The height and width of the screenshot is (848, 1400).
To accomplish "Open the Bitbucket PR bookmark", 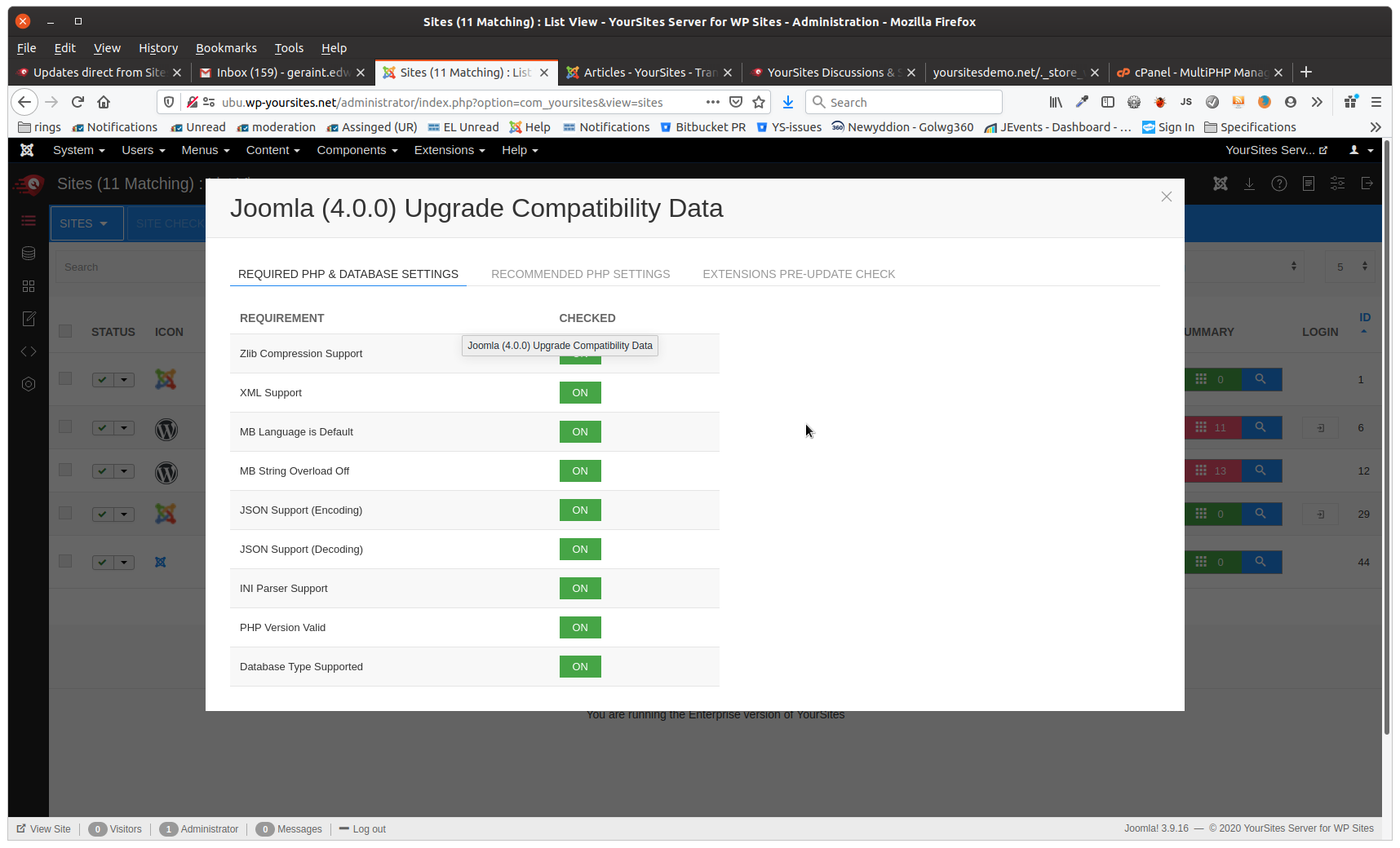I will click(702, 127).
